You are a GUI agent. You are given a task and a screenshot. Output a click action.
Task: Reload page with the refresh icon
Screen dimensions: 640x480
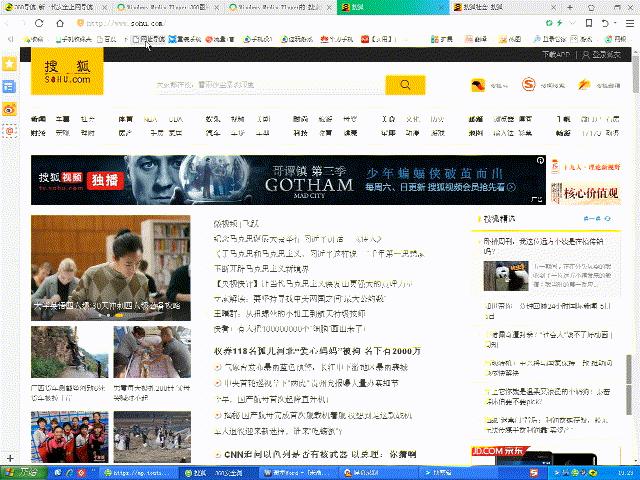click(39, 23)
